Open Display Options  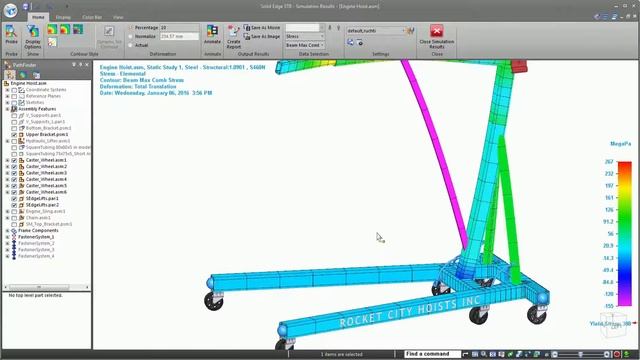point(33,36)
